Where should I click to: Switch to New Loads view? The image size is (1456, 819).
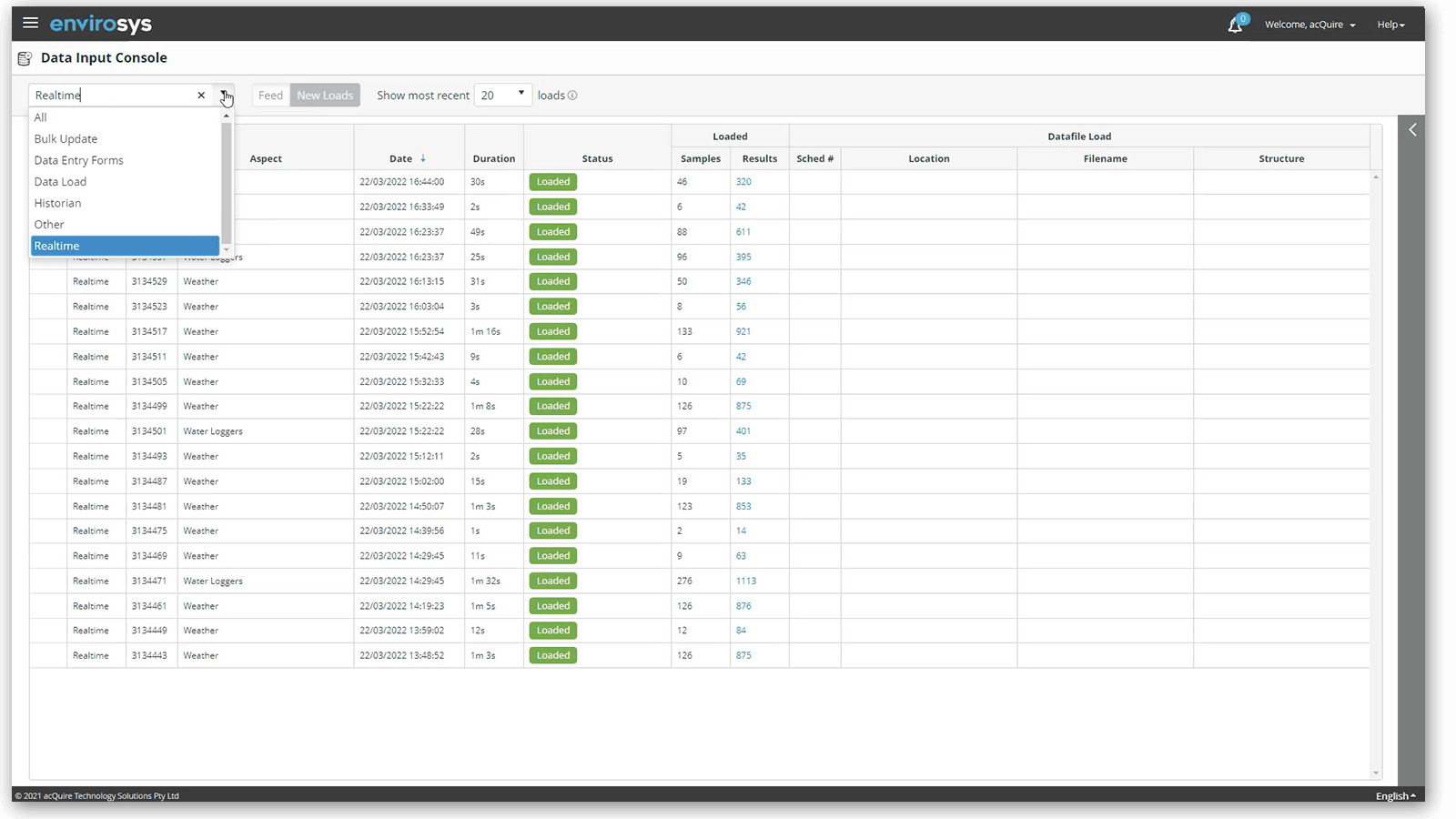325,96
